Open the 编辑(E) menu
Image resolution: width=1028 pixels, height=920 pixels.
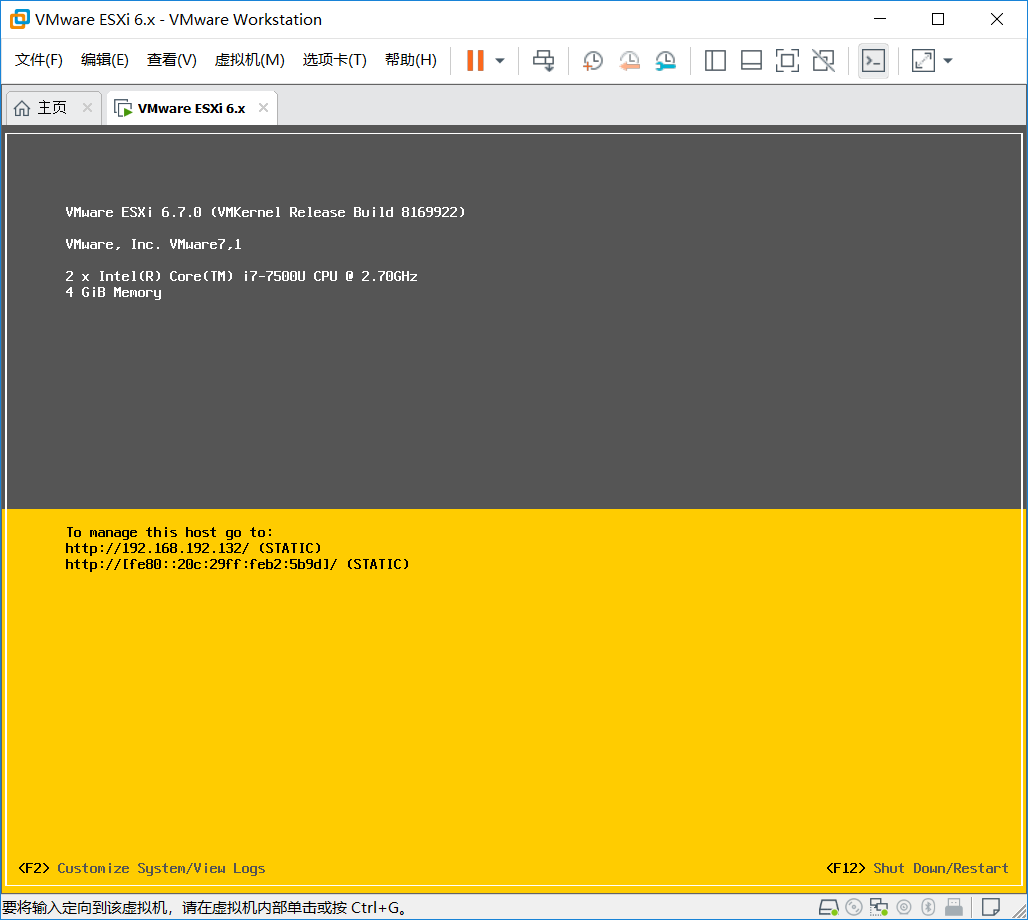(104, 60)
